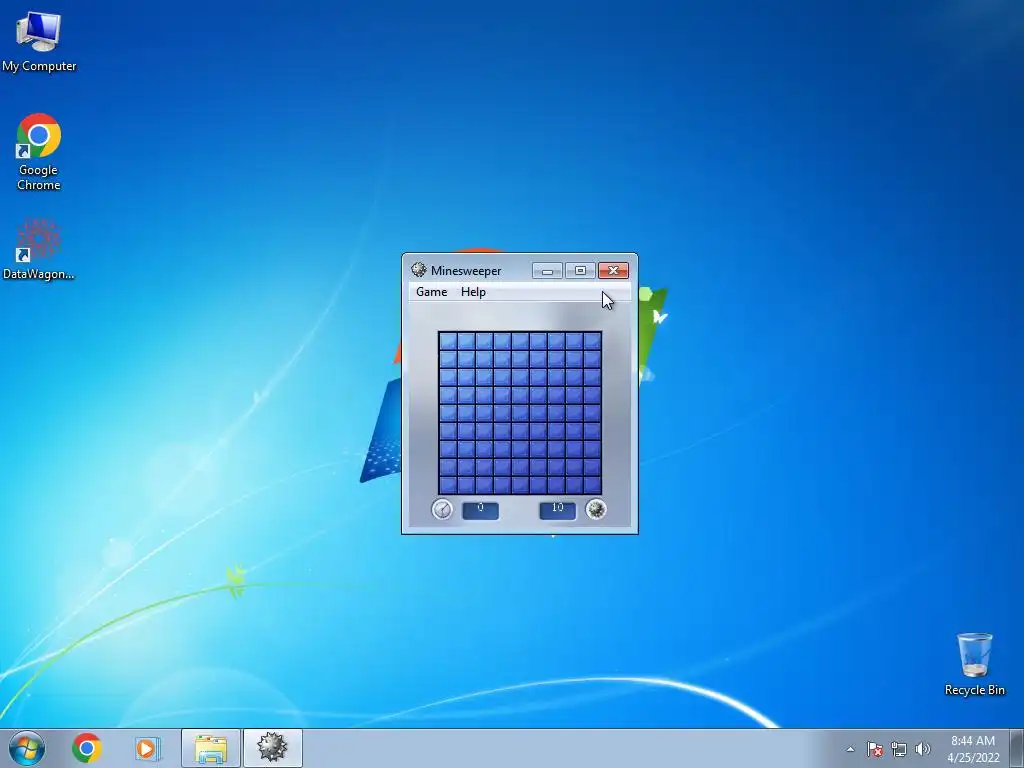
Task: Uncover the bottom-right corner tile of the minefield
Action: pyautogui.click(x=592, y=485)
